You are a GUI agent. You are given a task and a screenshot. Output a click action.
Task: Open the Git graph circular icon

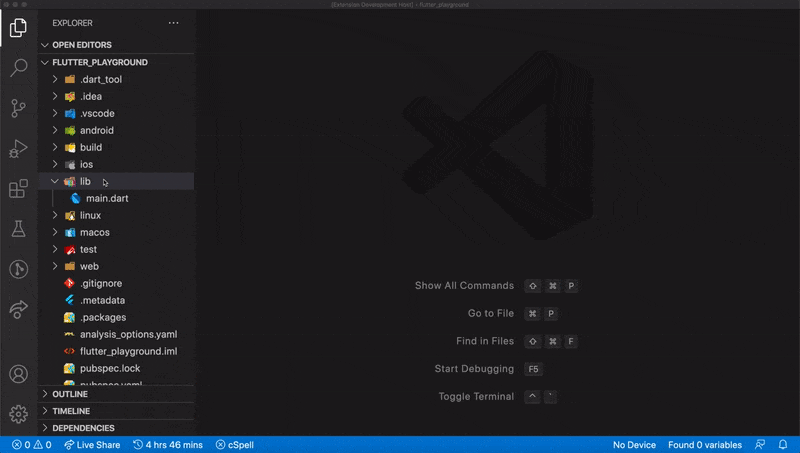point(18,269)
